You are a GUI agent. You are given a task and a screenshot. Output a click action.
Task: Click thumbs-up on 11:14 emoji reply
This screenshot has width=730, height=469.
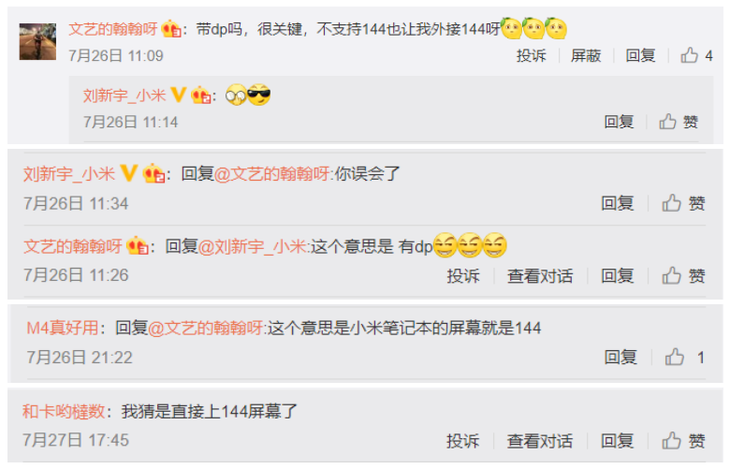(678, 122)
